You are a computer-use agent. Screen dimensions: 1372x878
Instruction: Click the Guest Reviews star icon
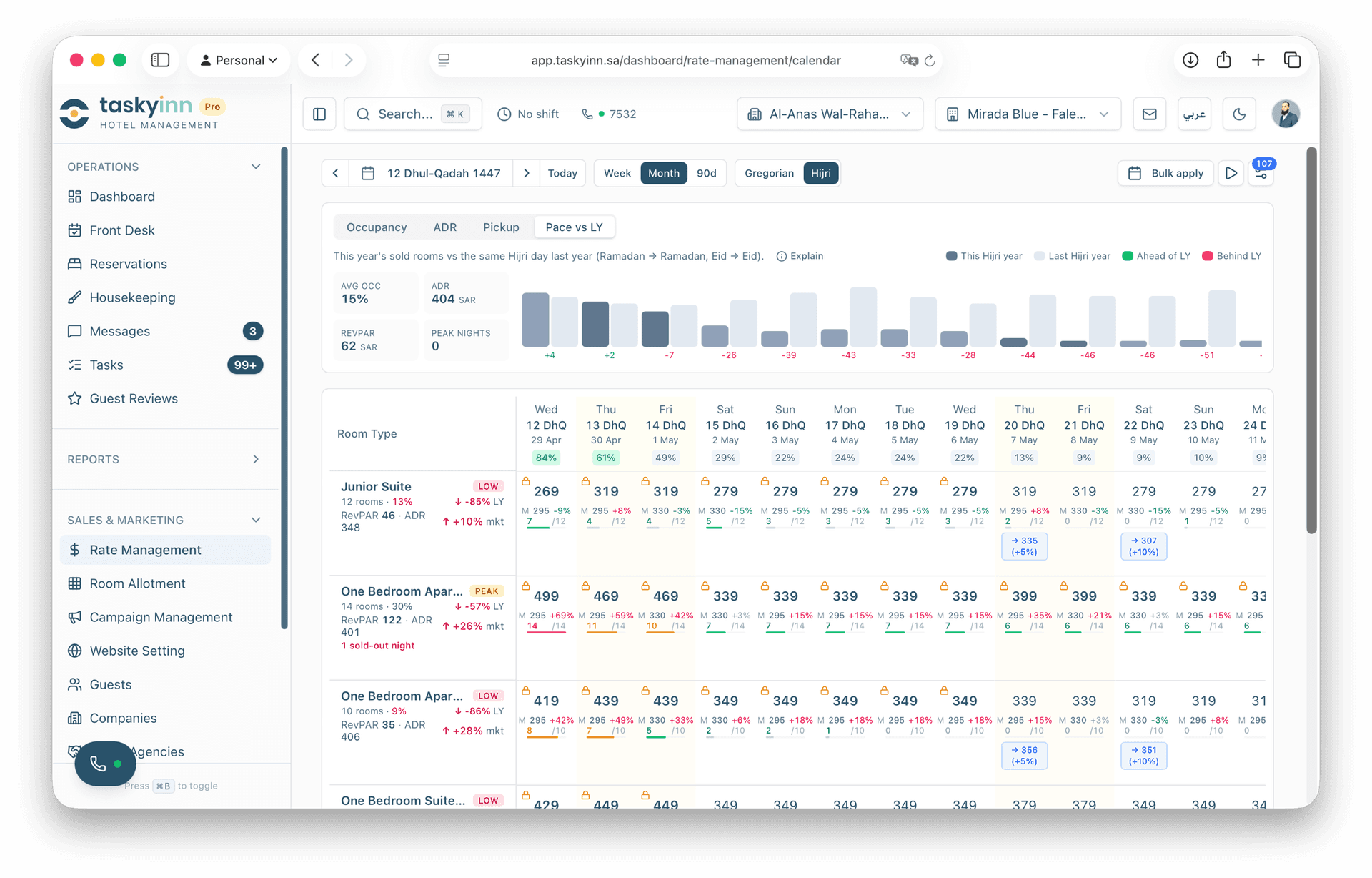[76, 398]
